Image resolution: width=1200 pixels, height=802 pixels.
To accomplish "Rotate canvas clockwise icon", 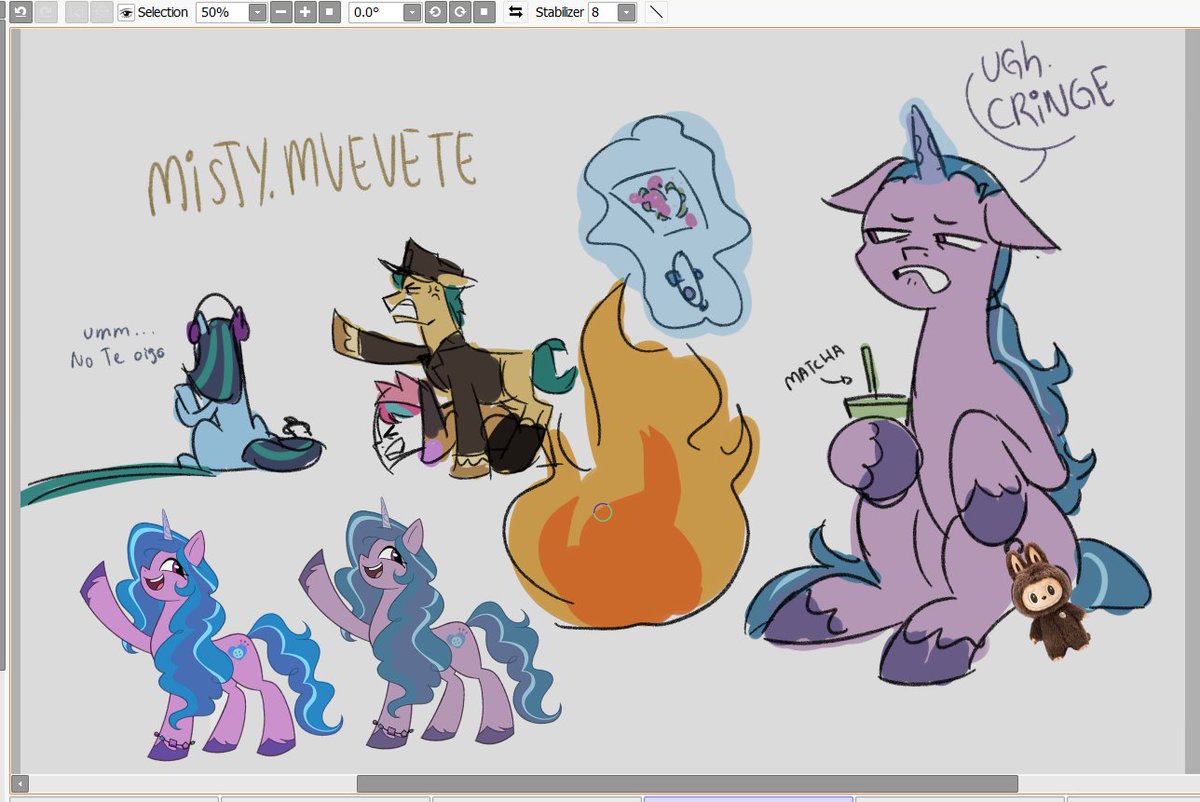I will coord(459,12).
